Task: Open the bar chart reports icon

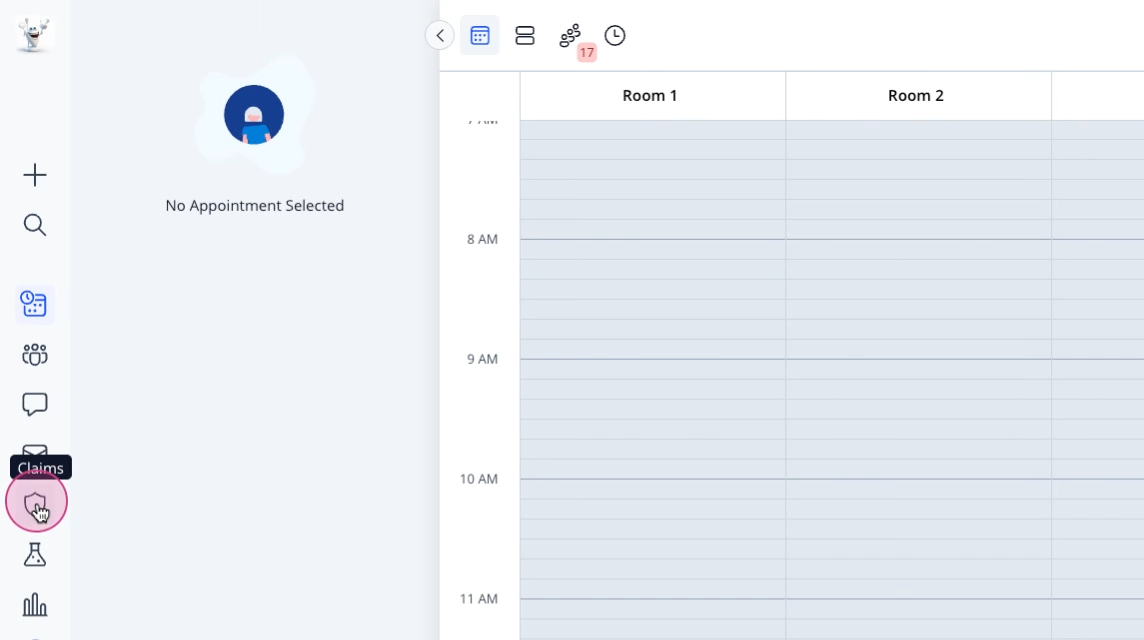Action: [x=34, y=605]
